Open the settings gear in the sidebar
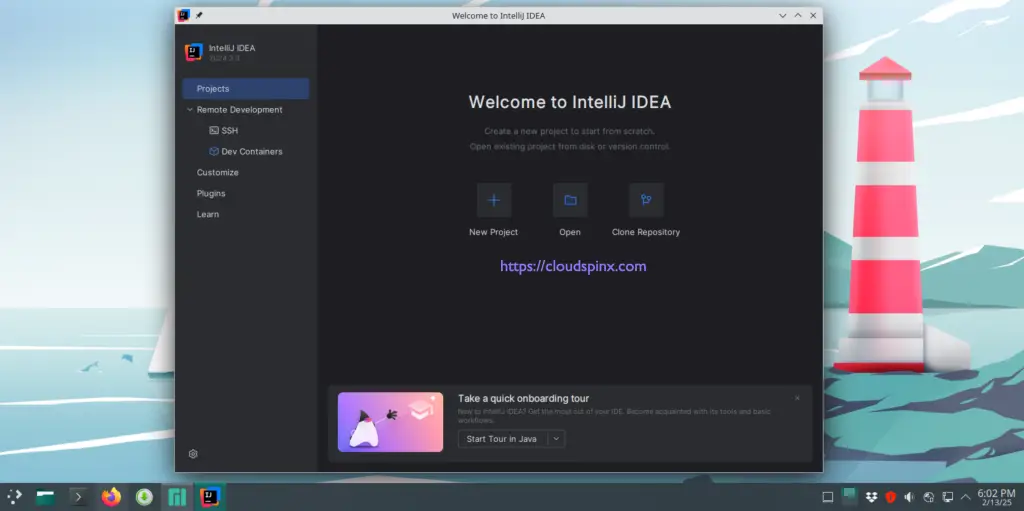The image size is (1024, 511). pos(193,453)
